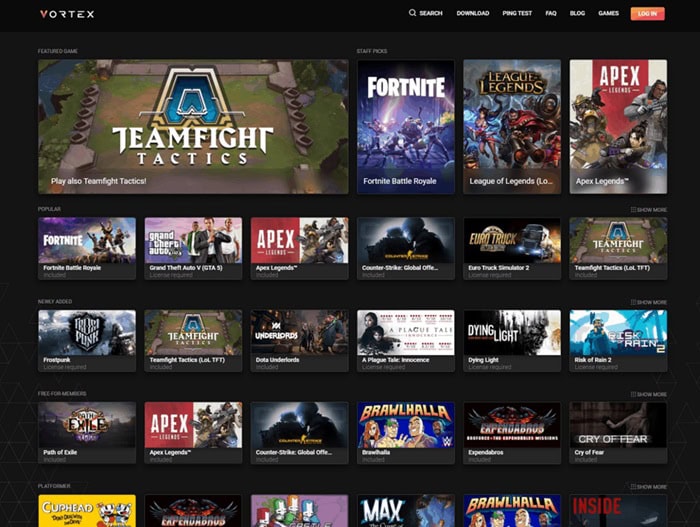Open the FAQ menu item
This screenshot has height=527, width=700.
point(551,14)
